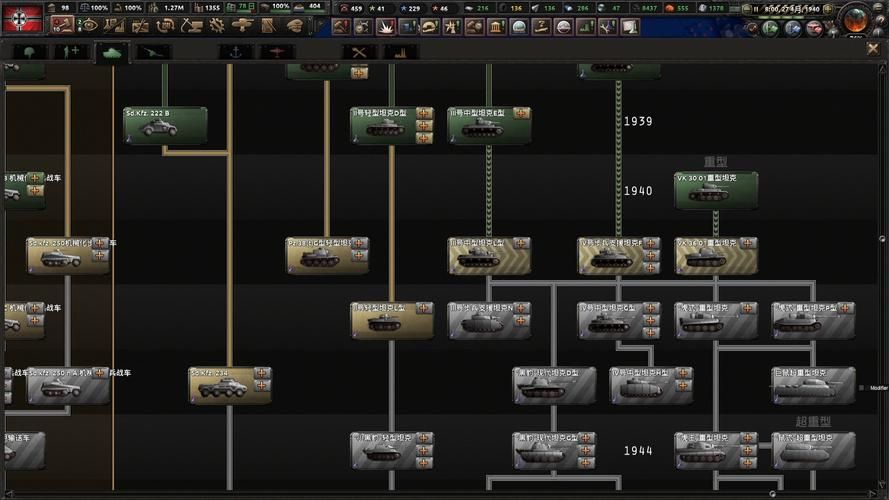Select the Panzer IV medium tank H technology
The width and height of the screenshot is (889, 500).
[x=651, y=386]
